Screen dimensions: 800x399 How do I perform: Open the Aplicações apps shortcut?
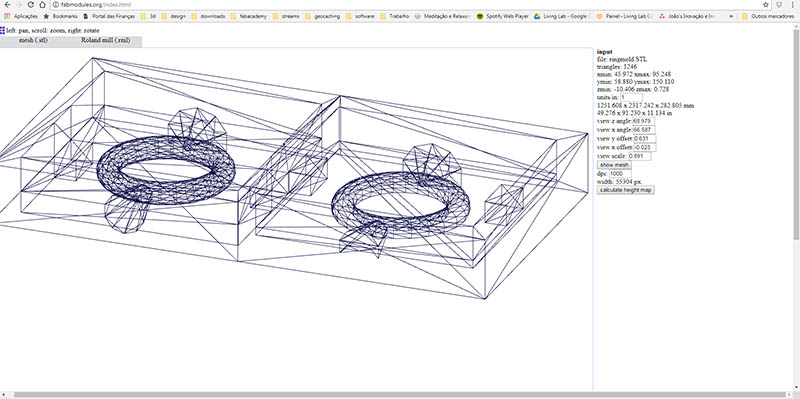21,16
